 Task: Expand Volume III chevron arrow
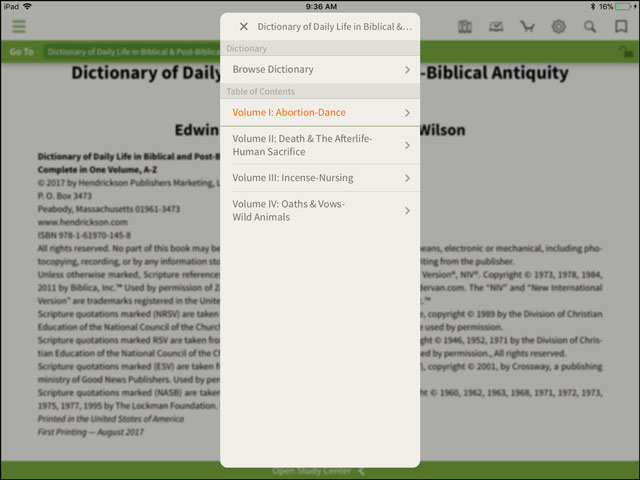[407, 178]
